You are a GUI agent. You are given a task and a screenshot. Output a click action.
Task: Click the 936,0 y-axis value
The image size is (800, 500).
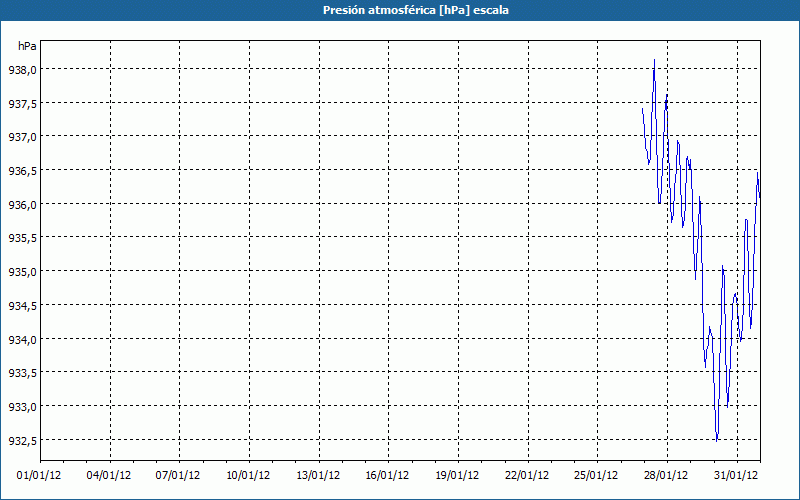(22, 206)
